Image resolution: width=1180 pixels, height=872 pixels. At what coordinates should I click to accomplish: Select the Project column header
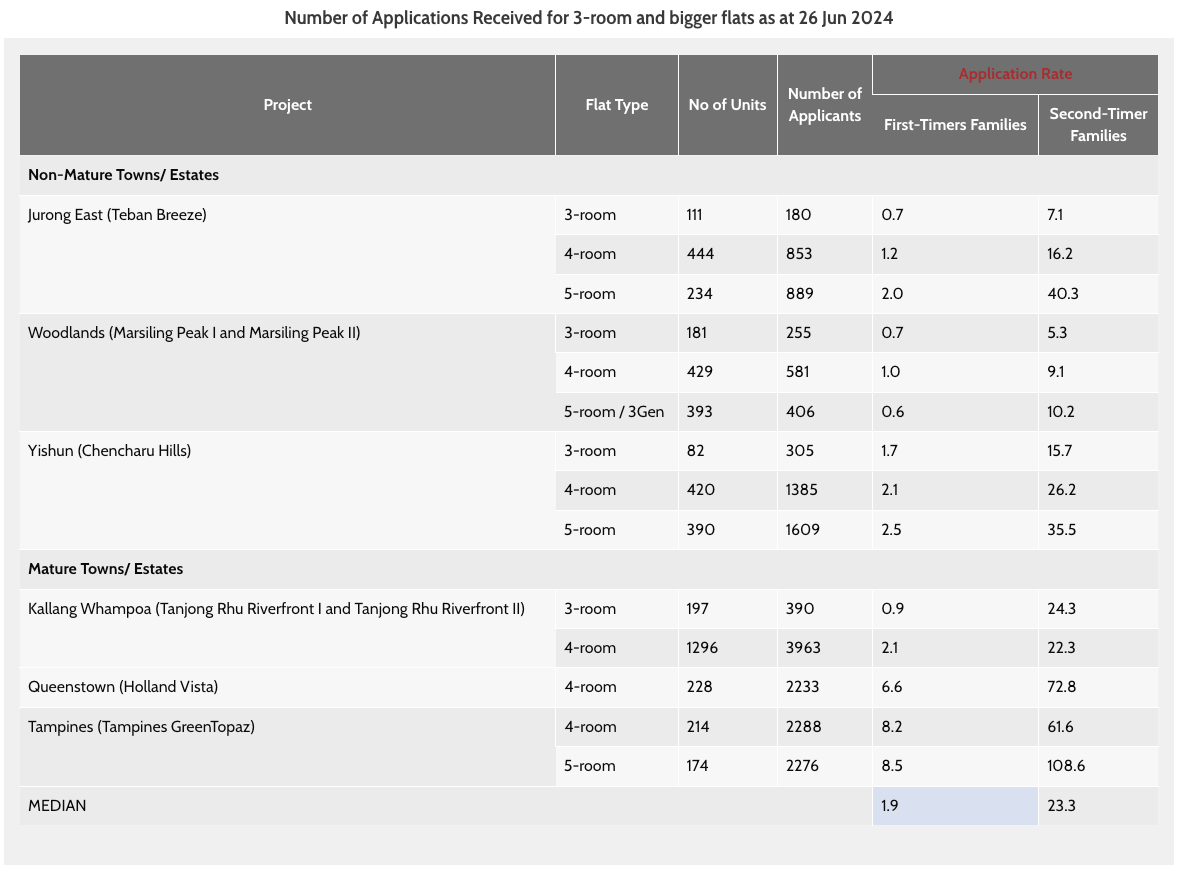(287, 105)
